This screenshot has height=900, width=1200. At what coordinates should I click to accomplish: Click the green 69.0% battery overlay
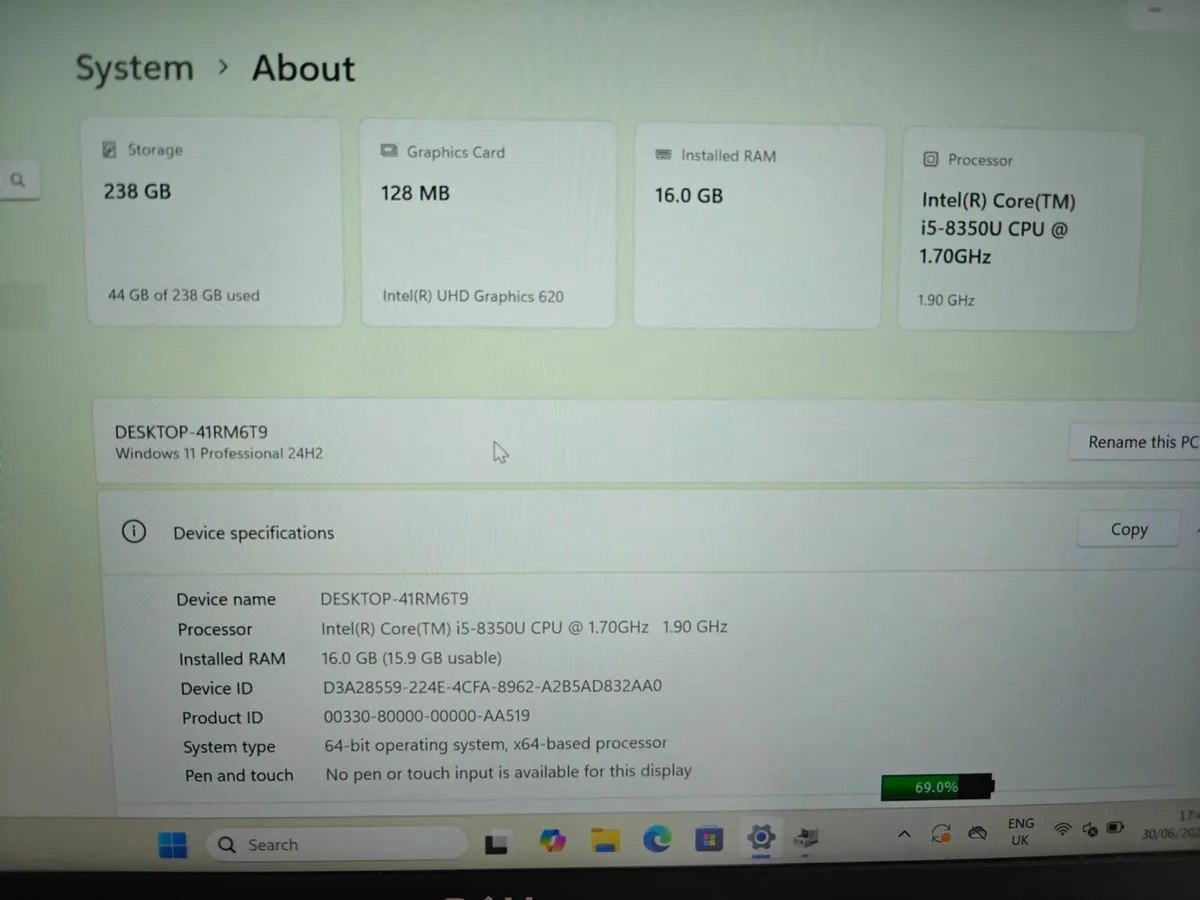tap(937, 787)
